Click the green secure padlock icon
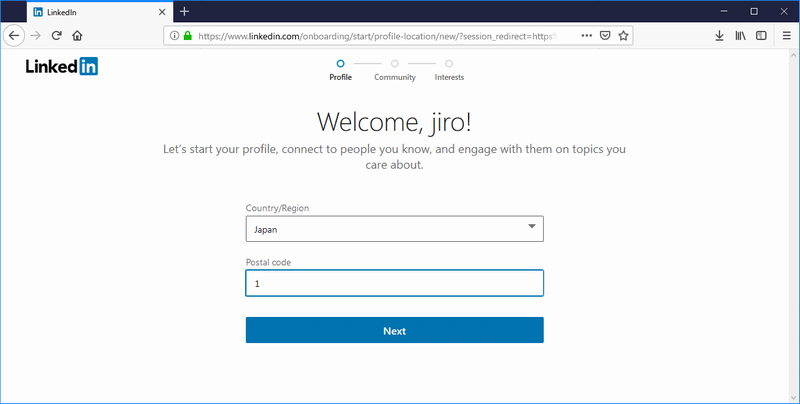 (188, 36)
